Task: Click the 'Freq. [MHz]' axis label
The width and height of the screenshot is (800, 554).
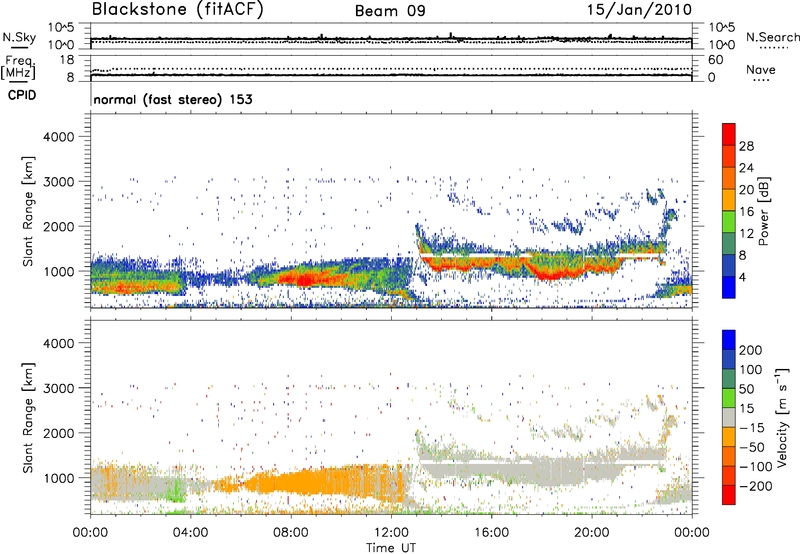Action: (x=18, y=68)
